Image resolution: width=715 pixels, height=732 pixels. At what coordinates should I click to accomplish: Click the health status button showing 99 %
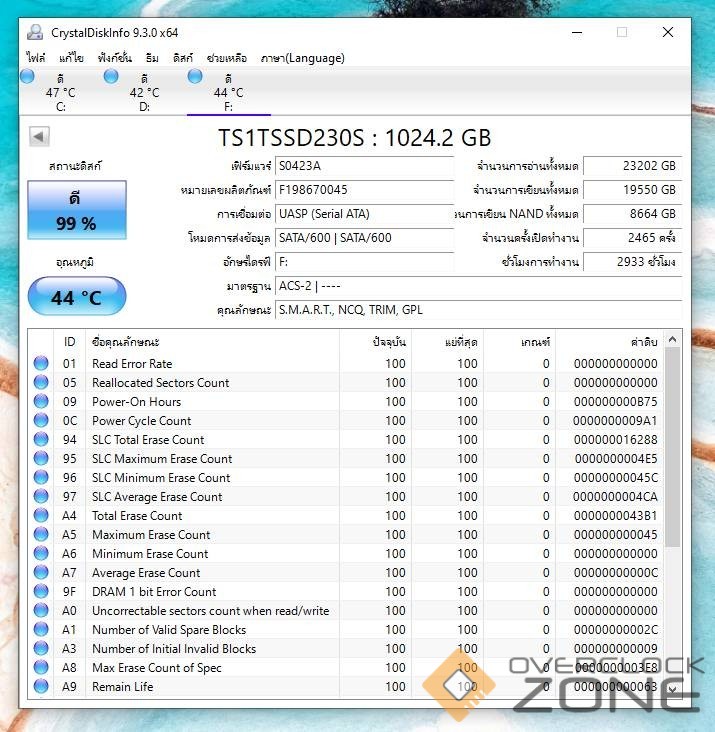point(77,210)
